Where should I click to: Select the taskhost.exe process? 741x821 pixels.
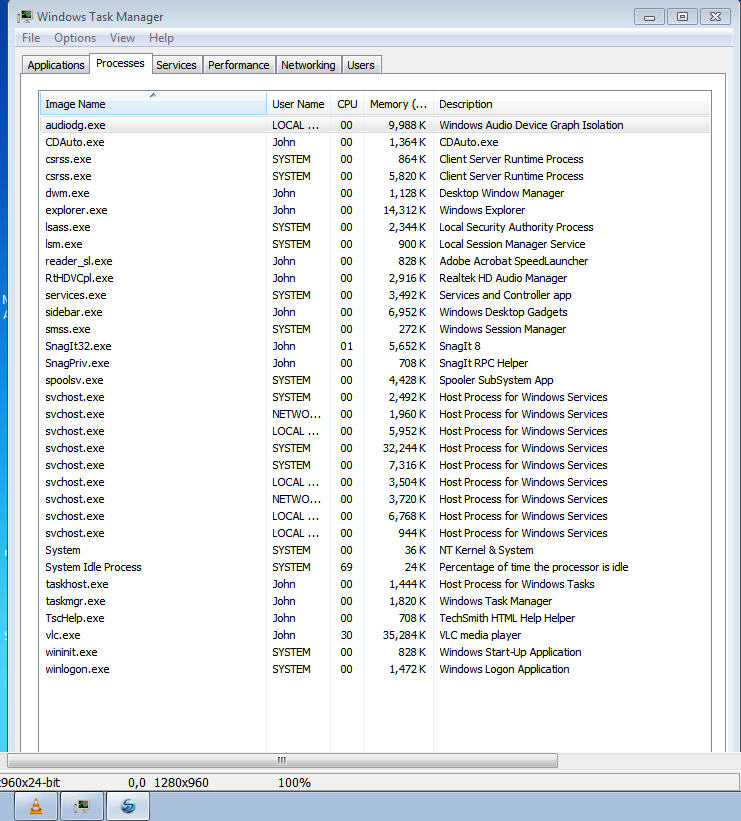click(375, 584)
